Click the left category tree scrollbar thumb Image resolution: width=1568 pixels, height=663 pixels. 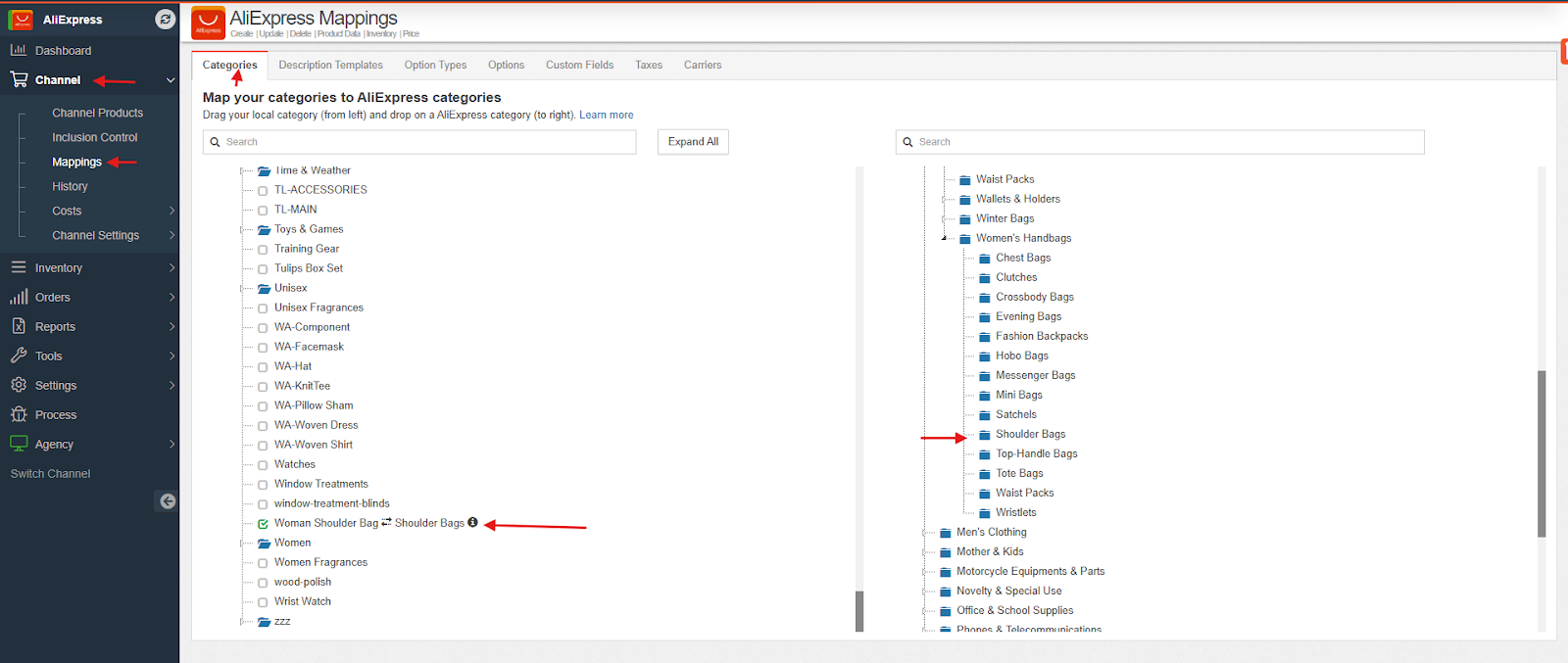click(859, 611)
